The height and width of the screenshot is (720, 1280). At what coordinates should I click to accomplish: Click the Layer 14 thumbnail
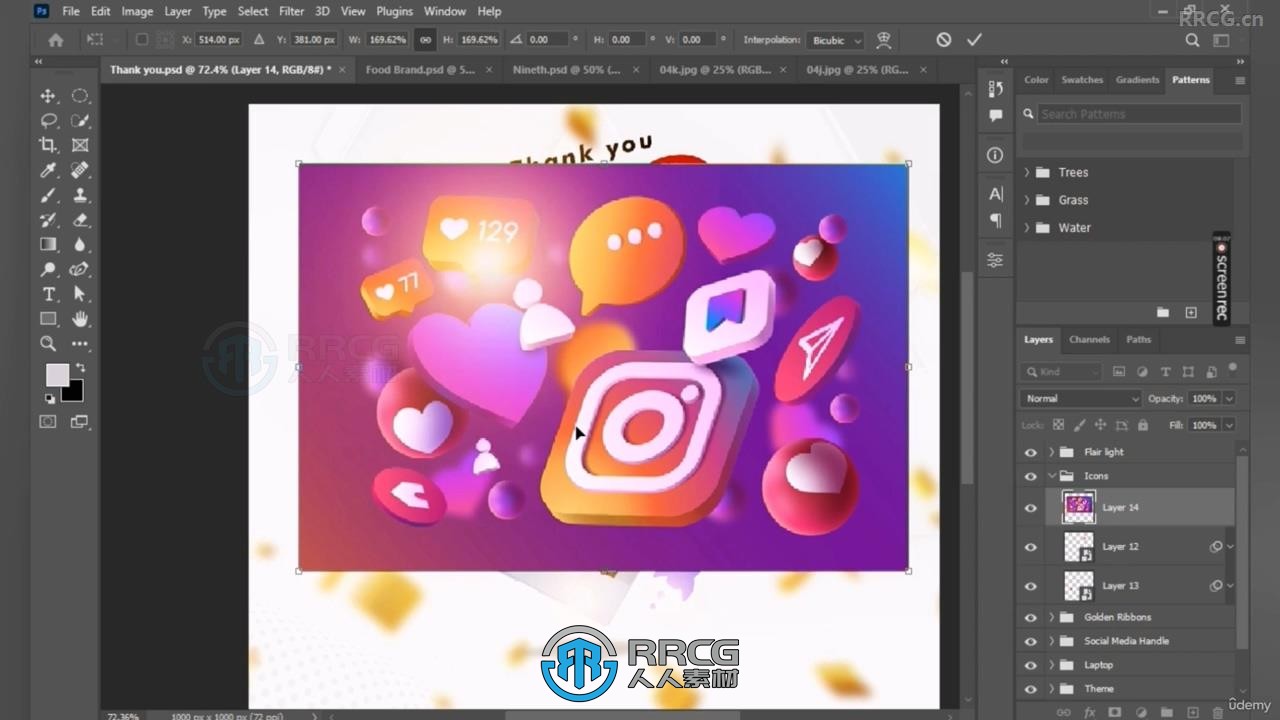[x=1078, y=508]
